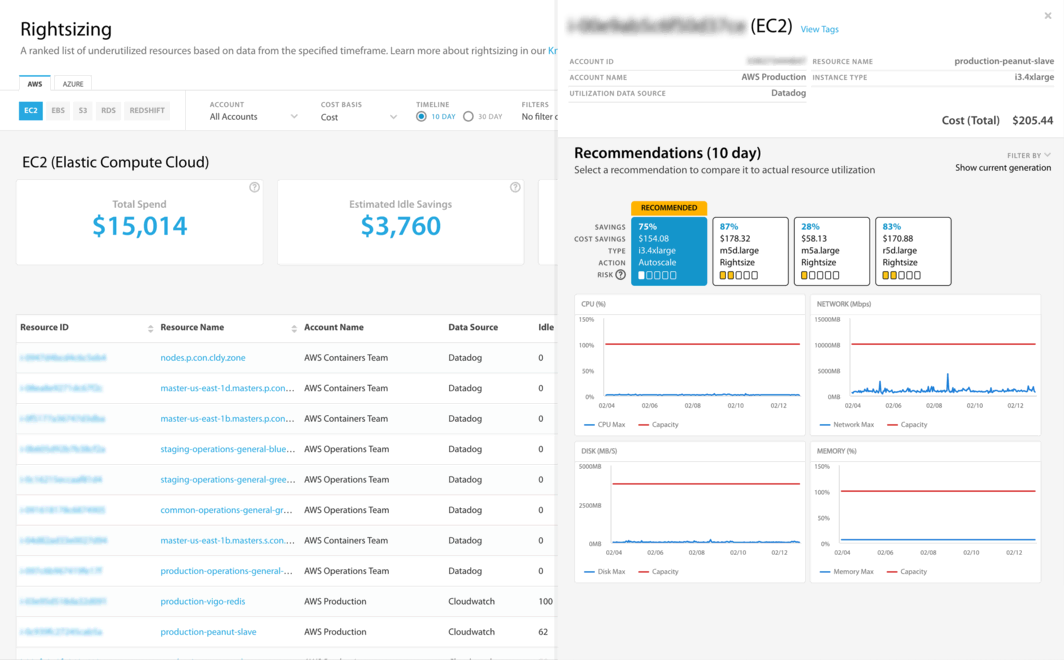This screenshot has height=660, width=1064.
Task: Click the Risk help question icon
Action: click(x=620, y=275)
